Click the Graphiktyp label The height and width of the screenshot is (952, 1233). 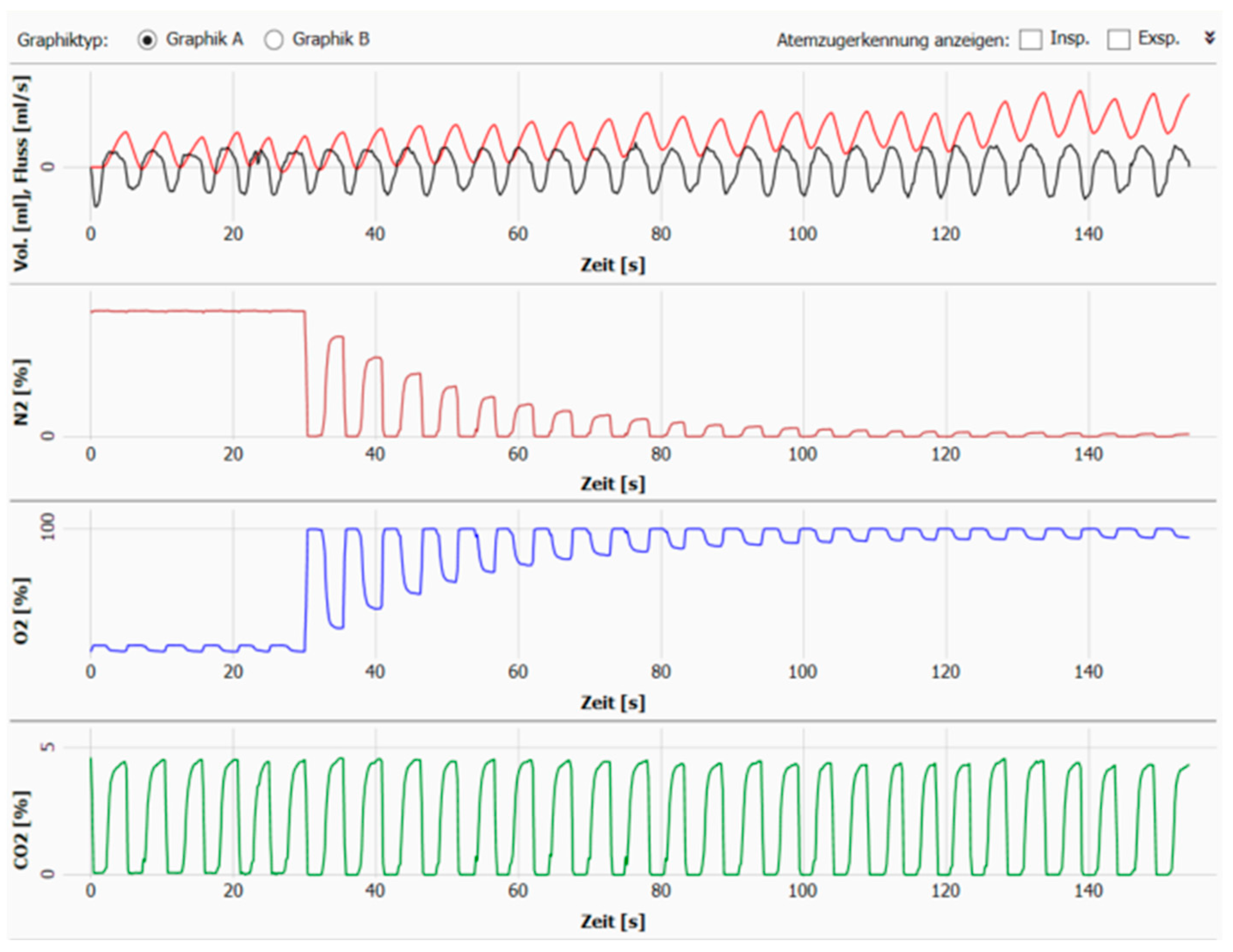coord(62,41)
